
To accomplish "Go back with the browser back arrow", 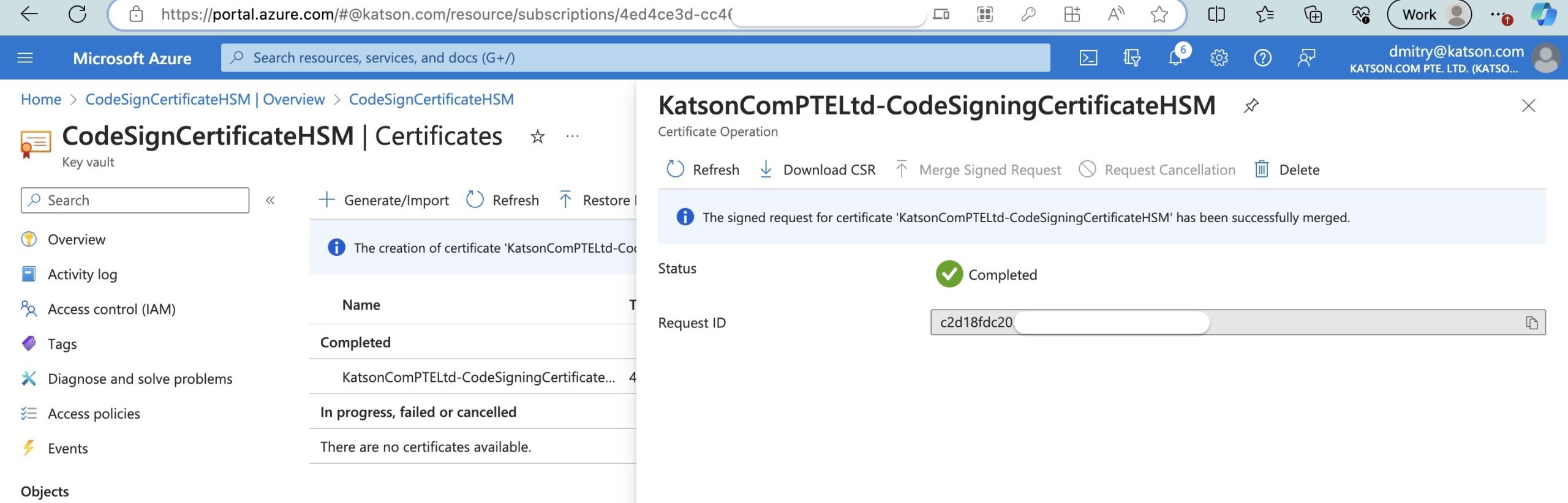I will [x=29, y=14].
